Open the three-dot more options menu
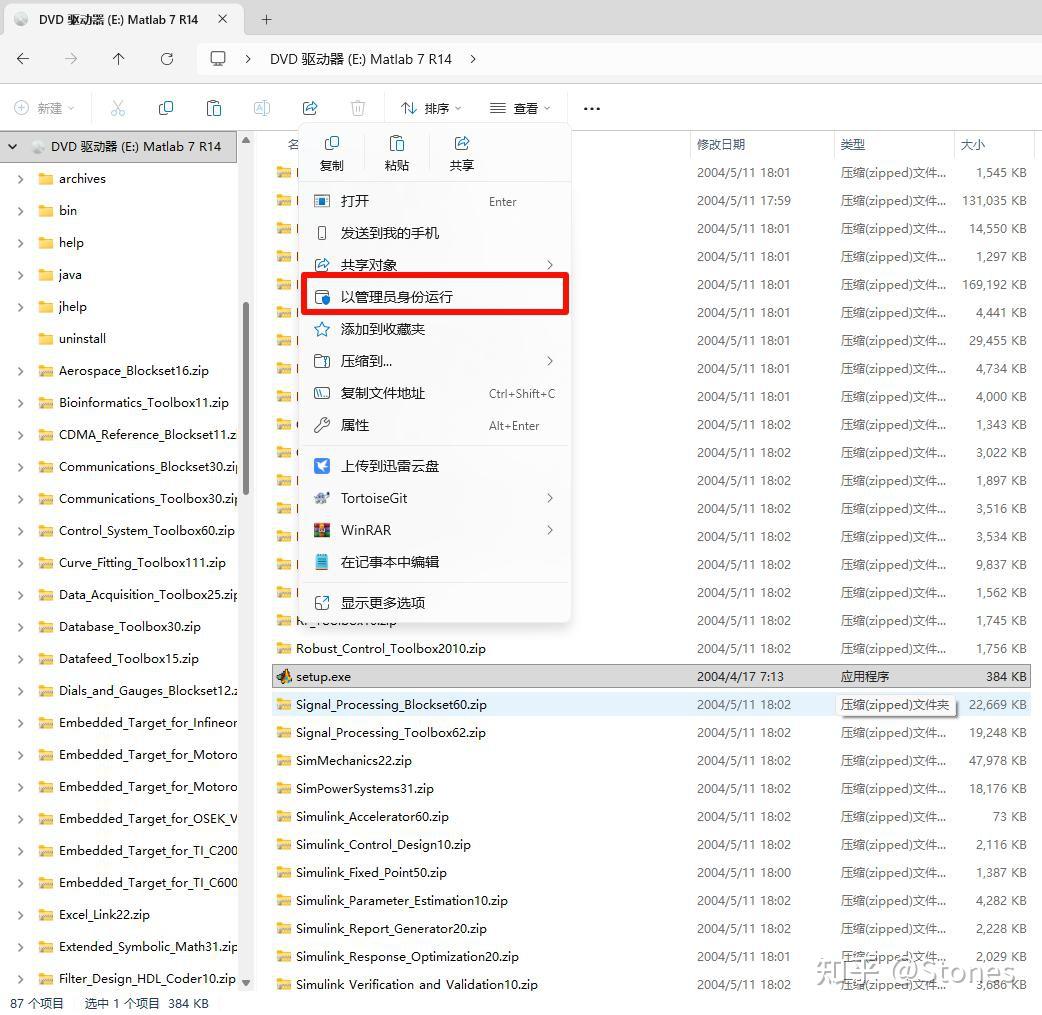The image size is (1042, 1015). [591, 108]
